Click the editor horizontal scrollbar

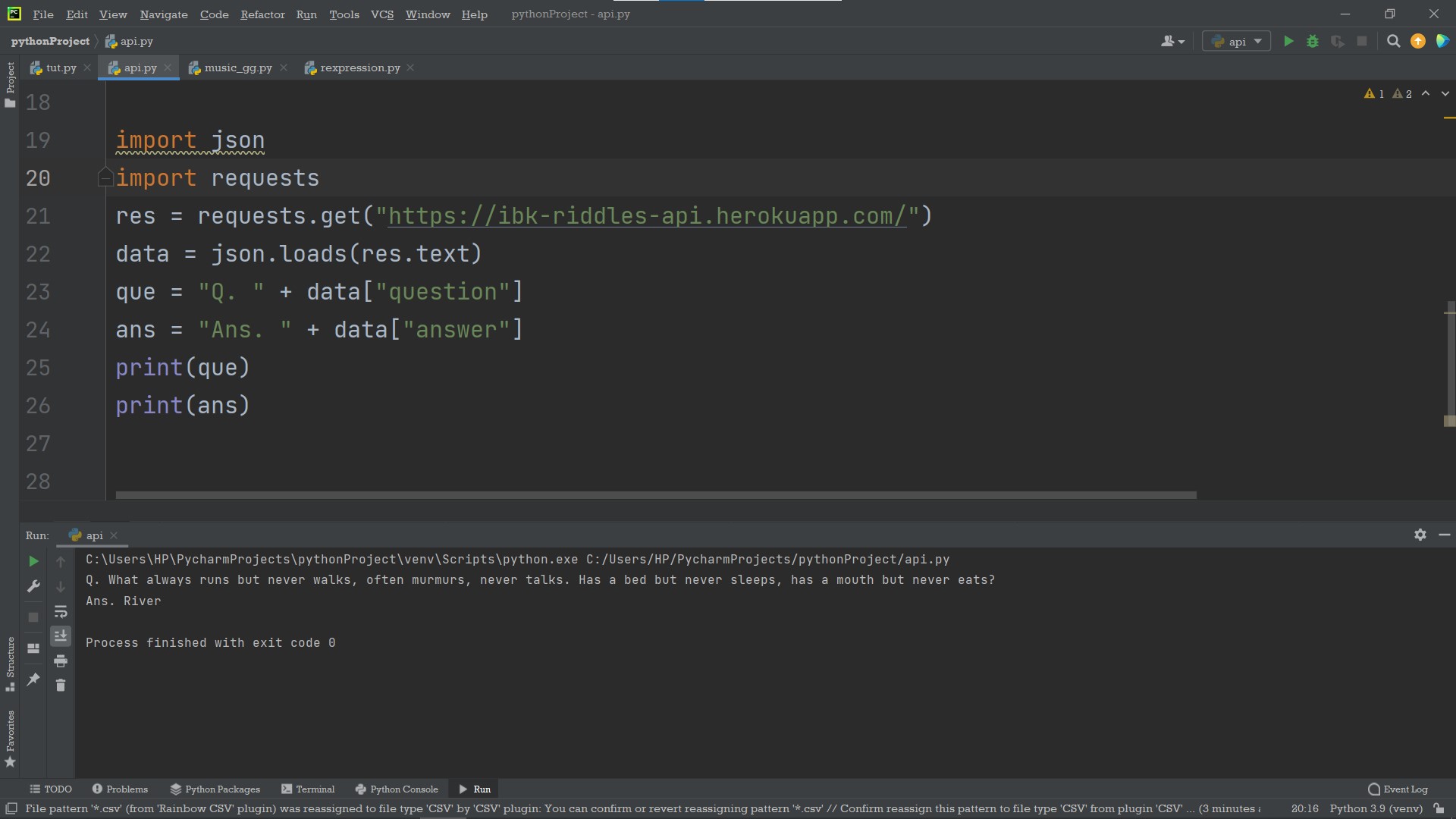coord(655,495)
